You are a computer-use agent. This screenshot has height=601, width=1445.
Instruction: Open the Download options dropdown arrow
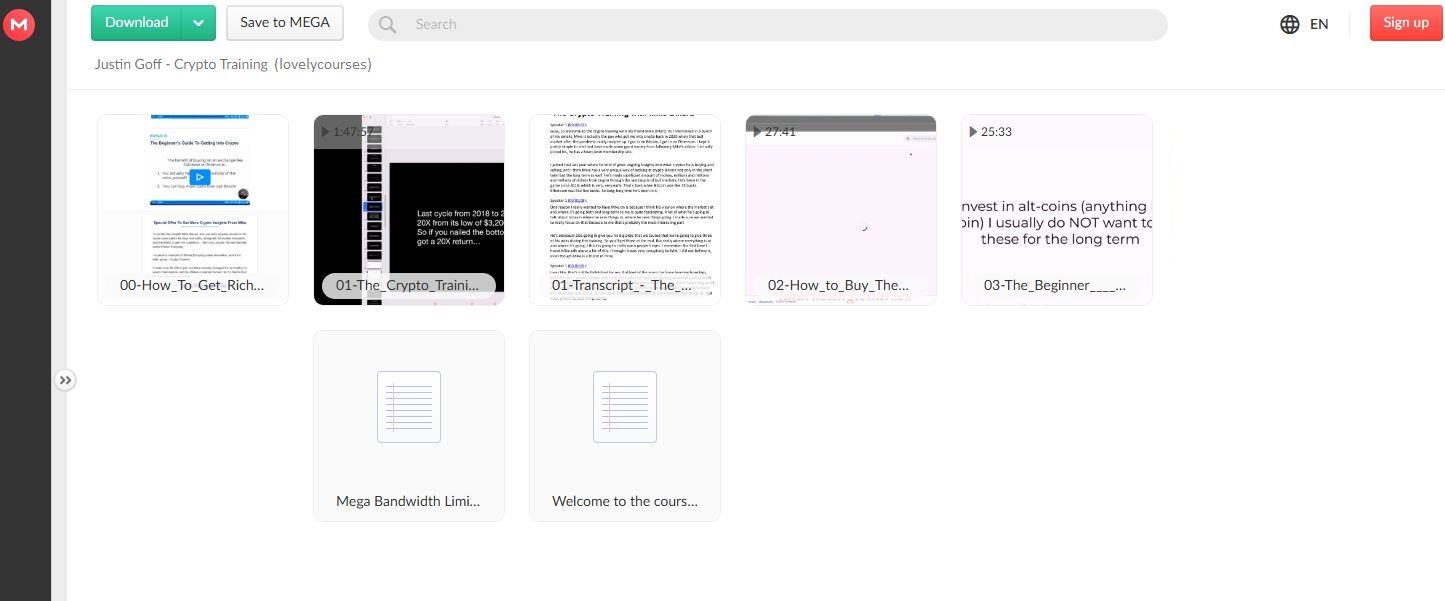199,23
